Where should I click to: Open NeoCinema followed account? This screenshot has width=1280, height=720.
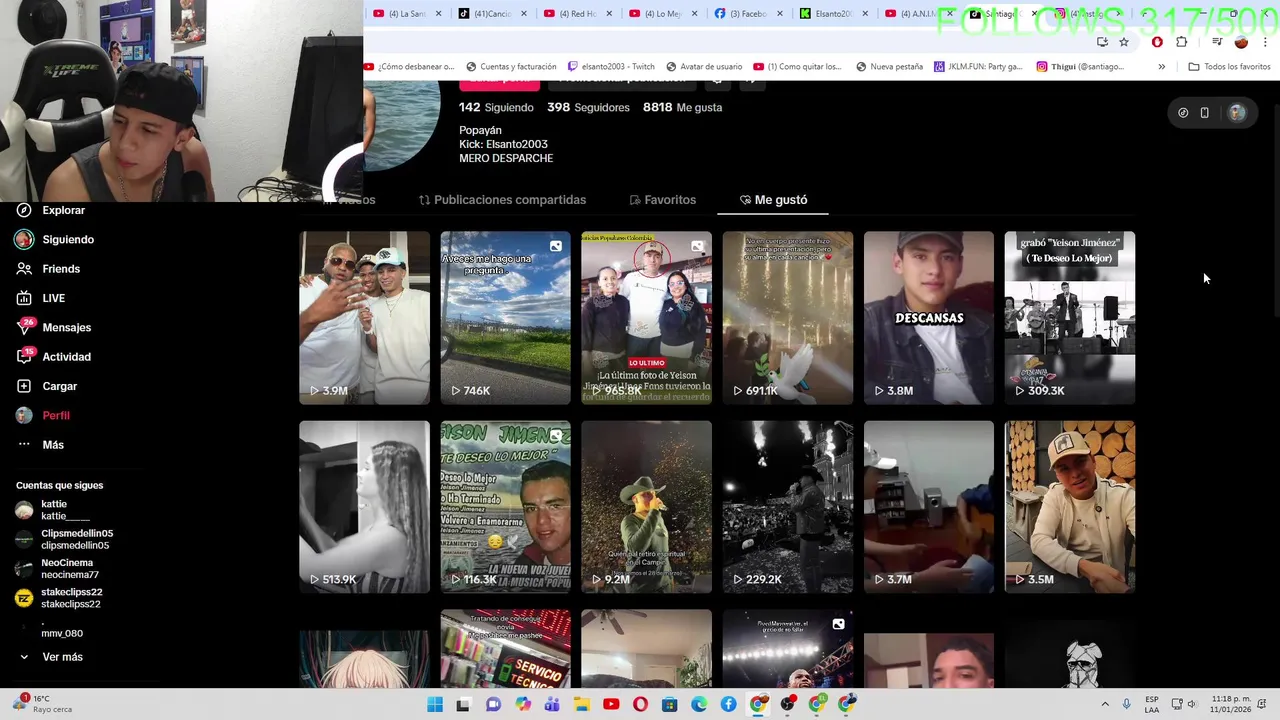(x=58, y=569)
